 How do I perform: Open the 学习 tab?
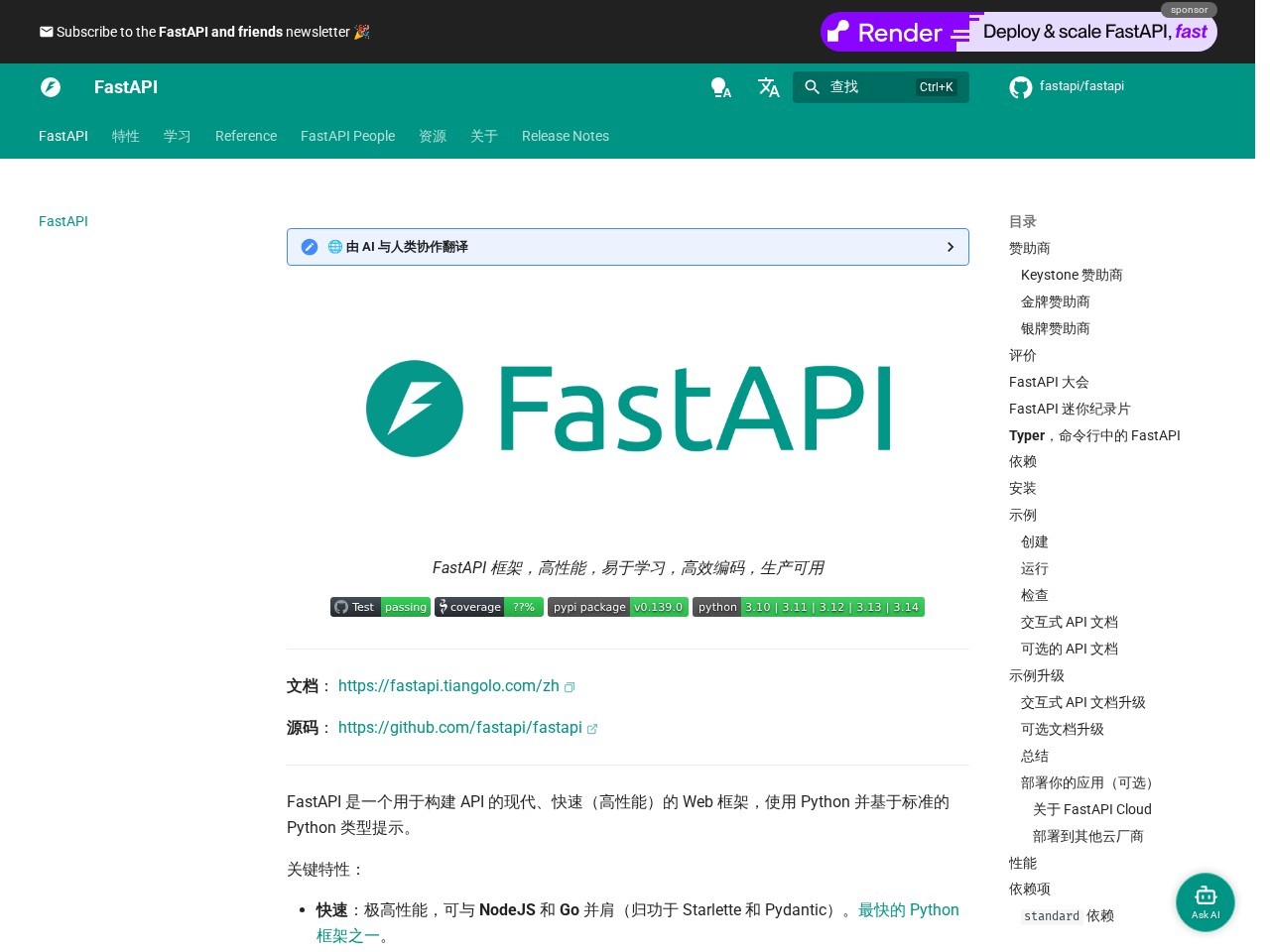(178, 136)
